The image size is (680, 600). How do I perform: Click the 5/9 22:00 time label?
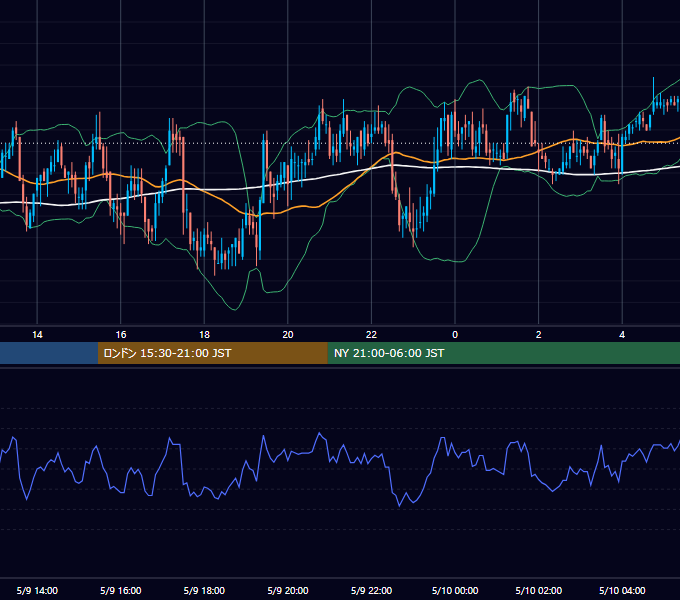point(371,590)
